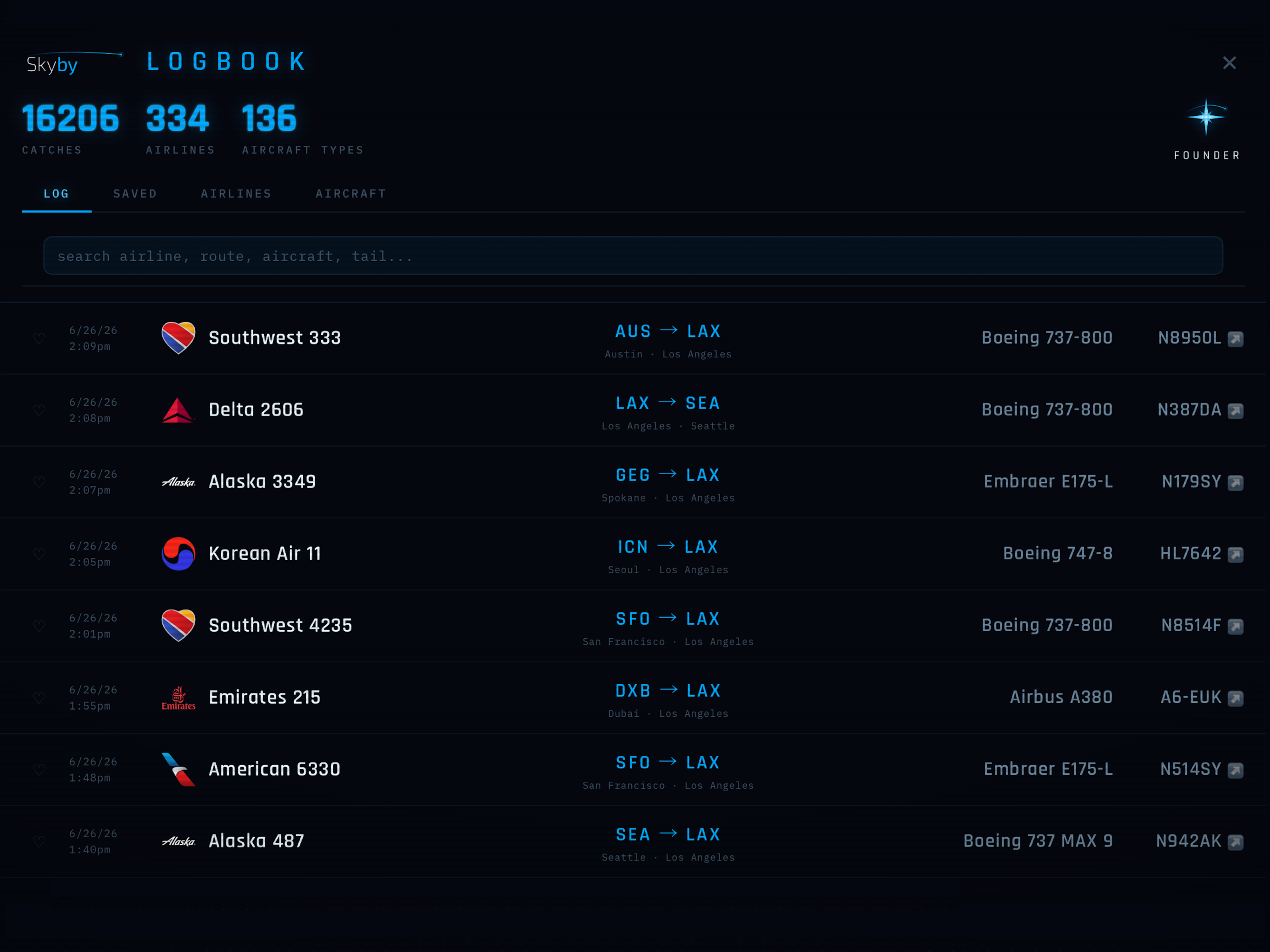This screenshot has width=1270, height=952.
Task: Select the Alaska 3349 flight name
Action: coord(262,481)
